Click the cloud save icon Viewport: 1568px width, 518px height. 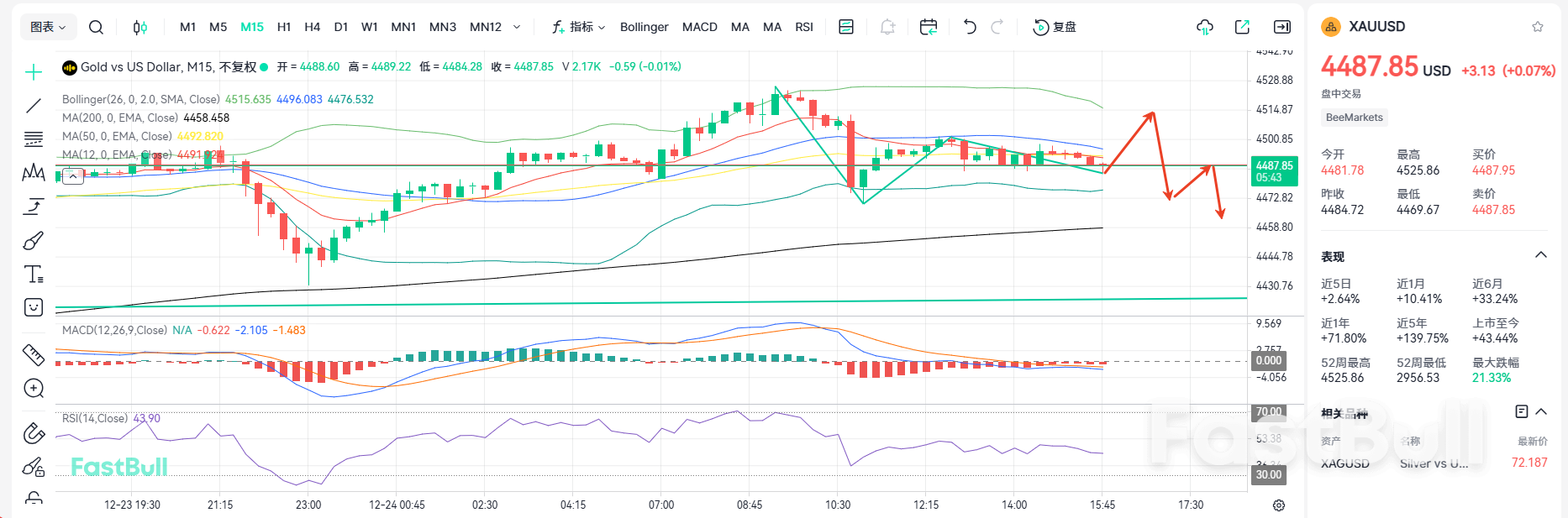(1205, 27)
